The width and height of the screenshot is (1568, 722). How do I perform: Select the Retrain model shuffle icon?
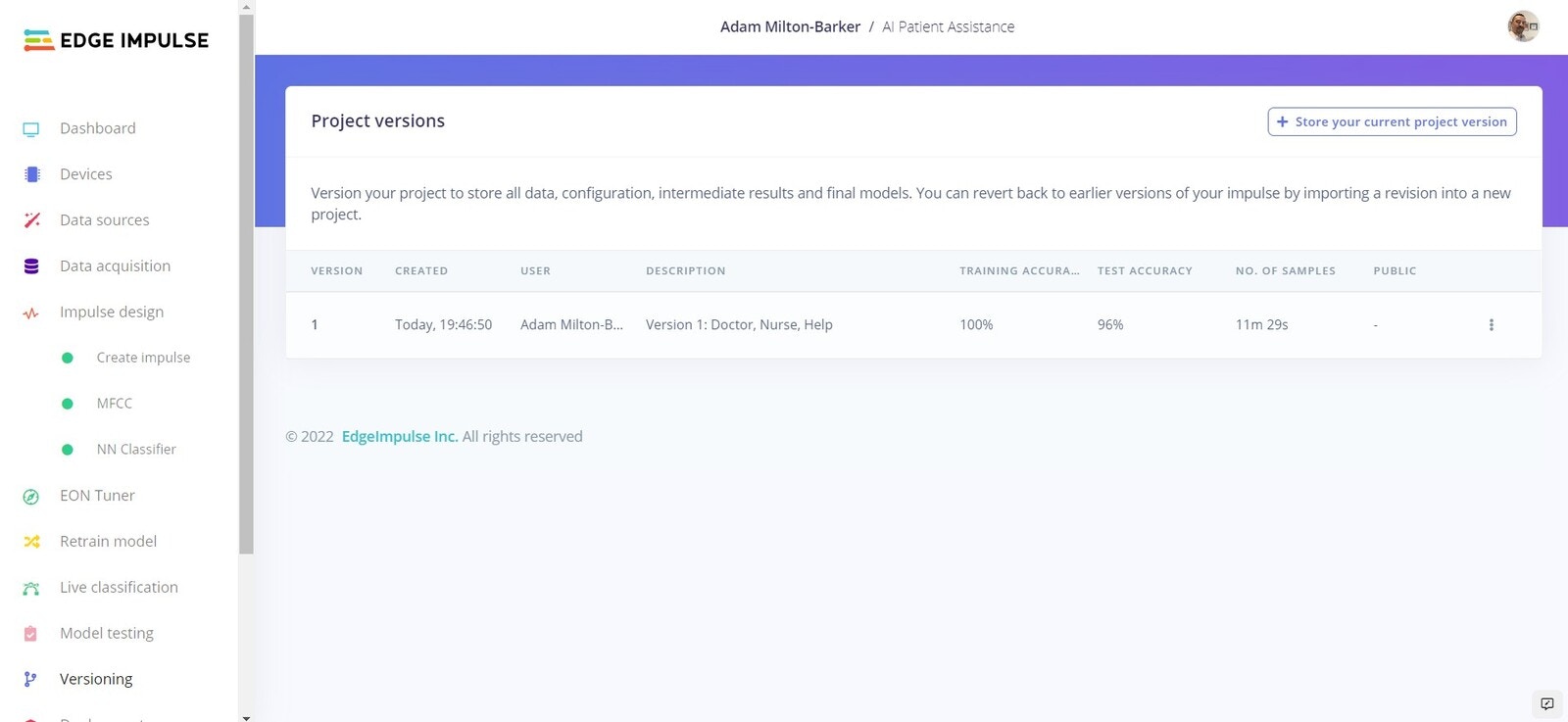pos(31,542)
